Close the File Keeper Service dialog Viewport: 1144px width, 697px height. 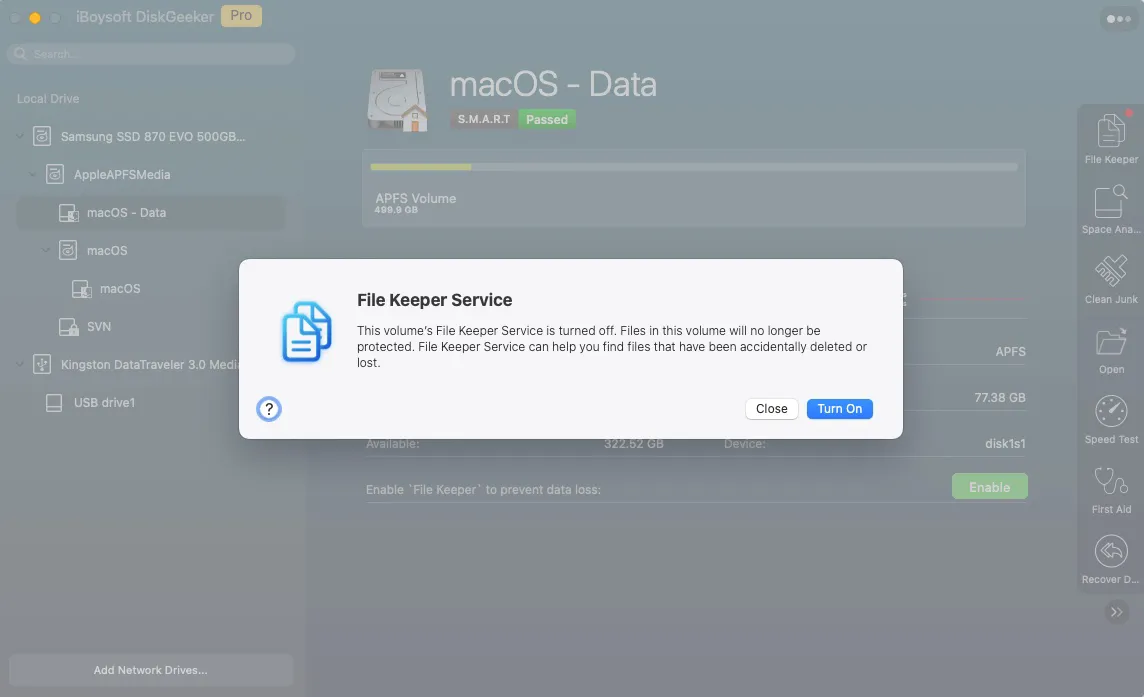coord(771,409)
